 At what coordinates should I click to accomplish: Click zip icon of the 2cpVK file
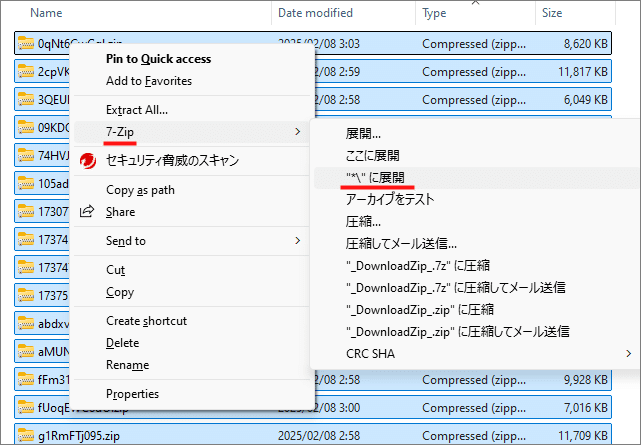(x=26, y=72)
